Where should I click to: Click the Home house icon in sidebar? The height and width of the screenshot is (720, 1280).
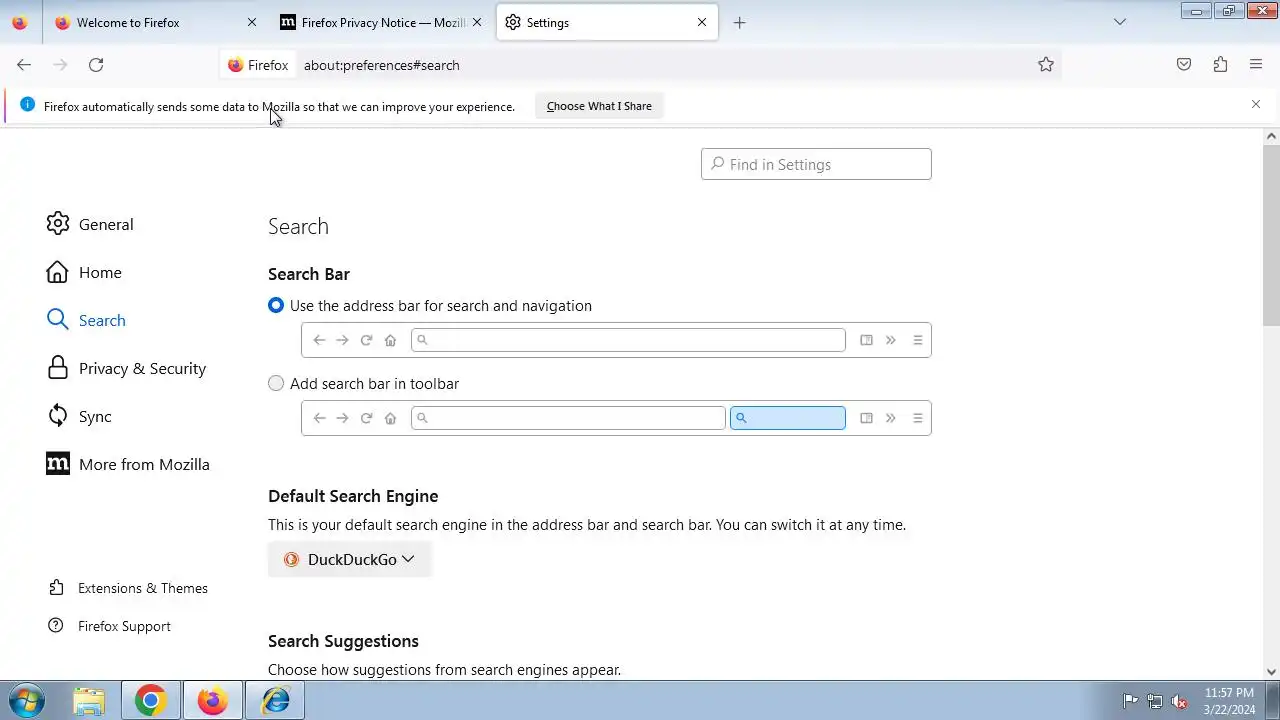(58, 272)
